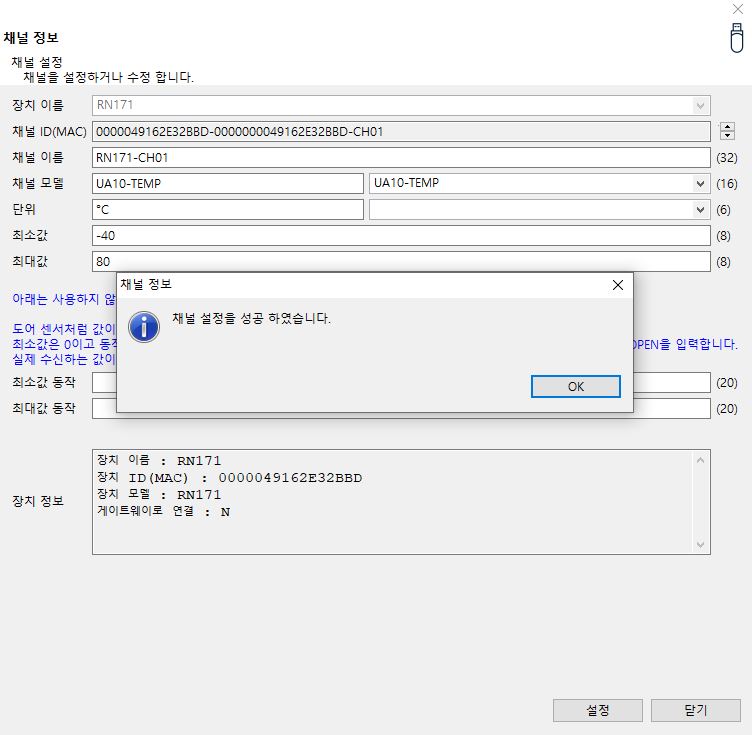Click the USB device icon at top right
The image size is (752, 735).
(x=737, y=38)
